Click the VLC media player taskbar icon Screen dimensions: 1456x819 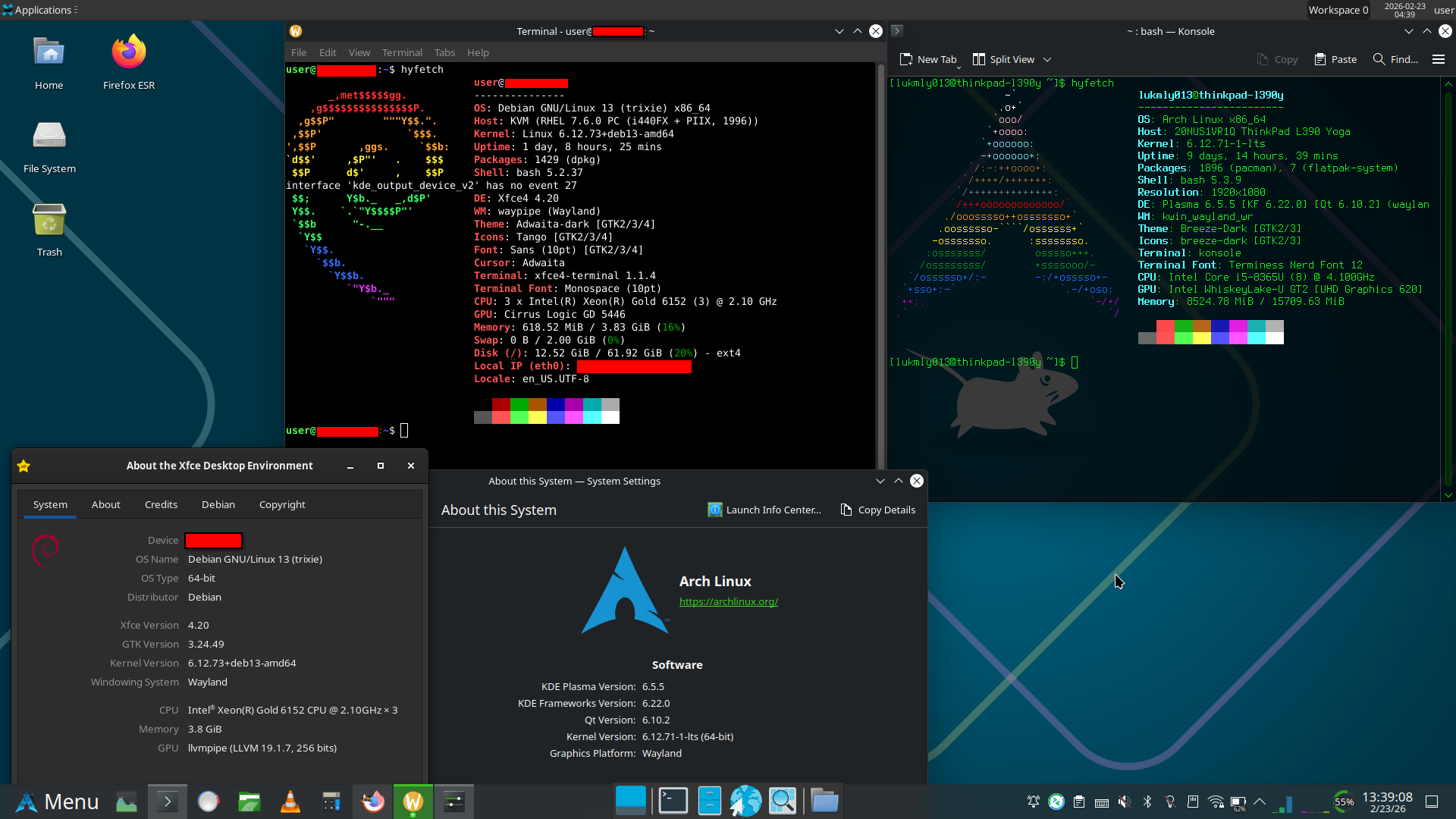click(x=290, y=802)
